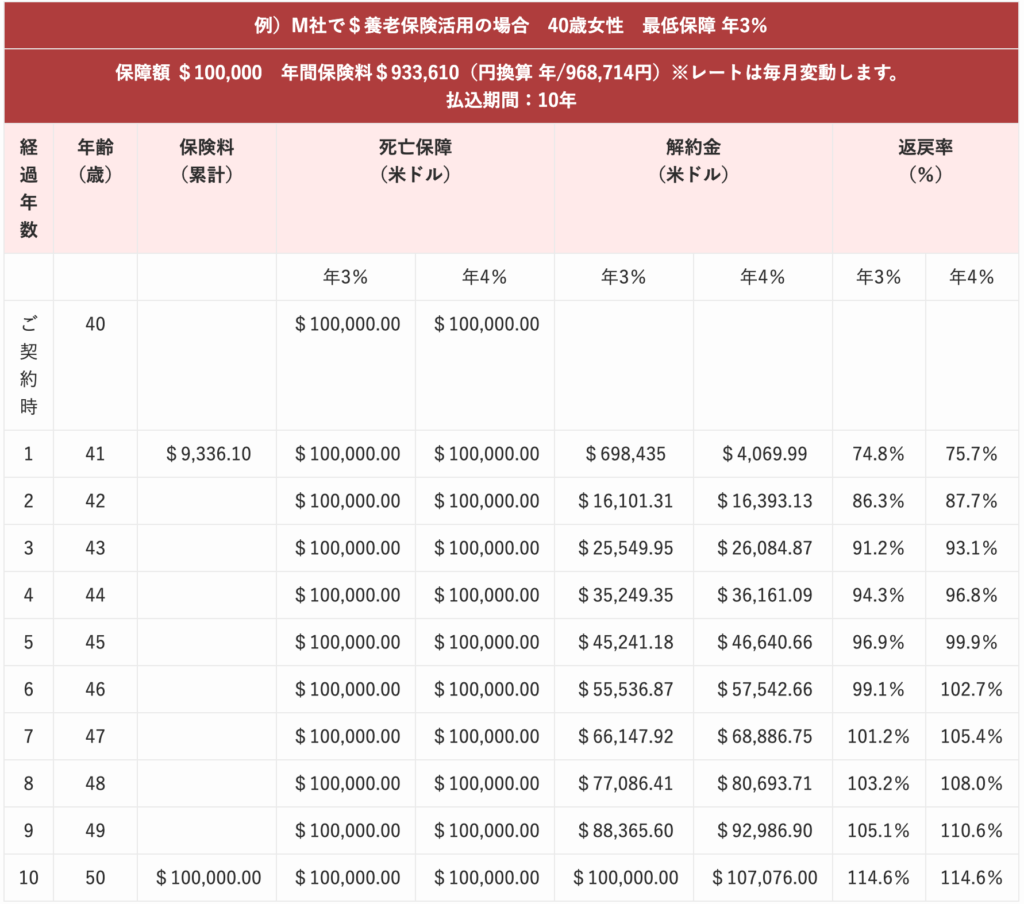The image size is (1024, 904).
Task: Click the age cell '48'
Action: coord(95,783)
